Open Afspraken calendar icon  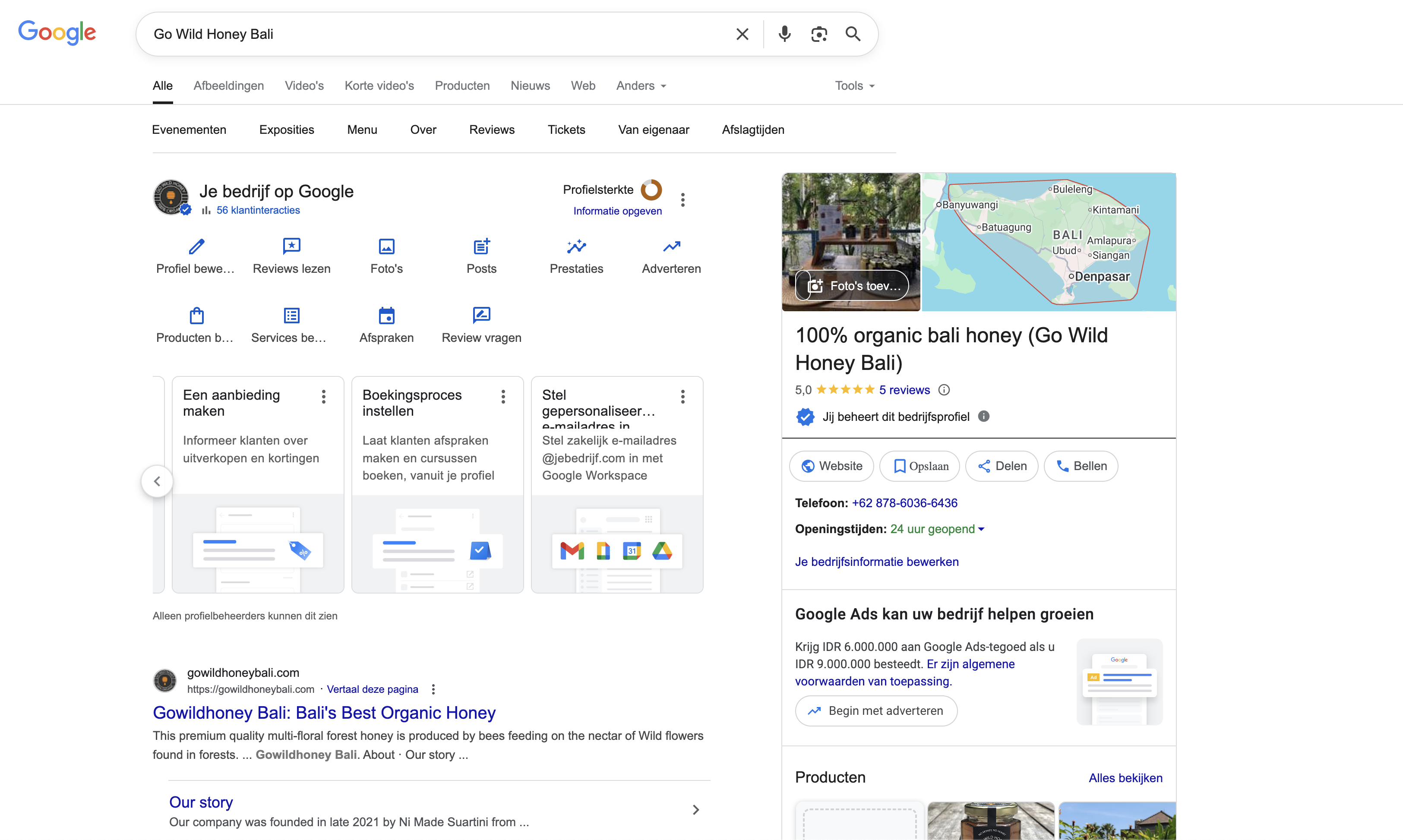(x=386, y=315)
